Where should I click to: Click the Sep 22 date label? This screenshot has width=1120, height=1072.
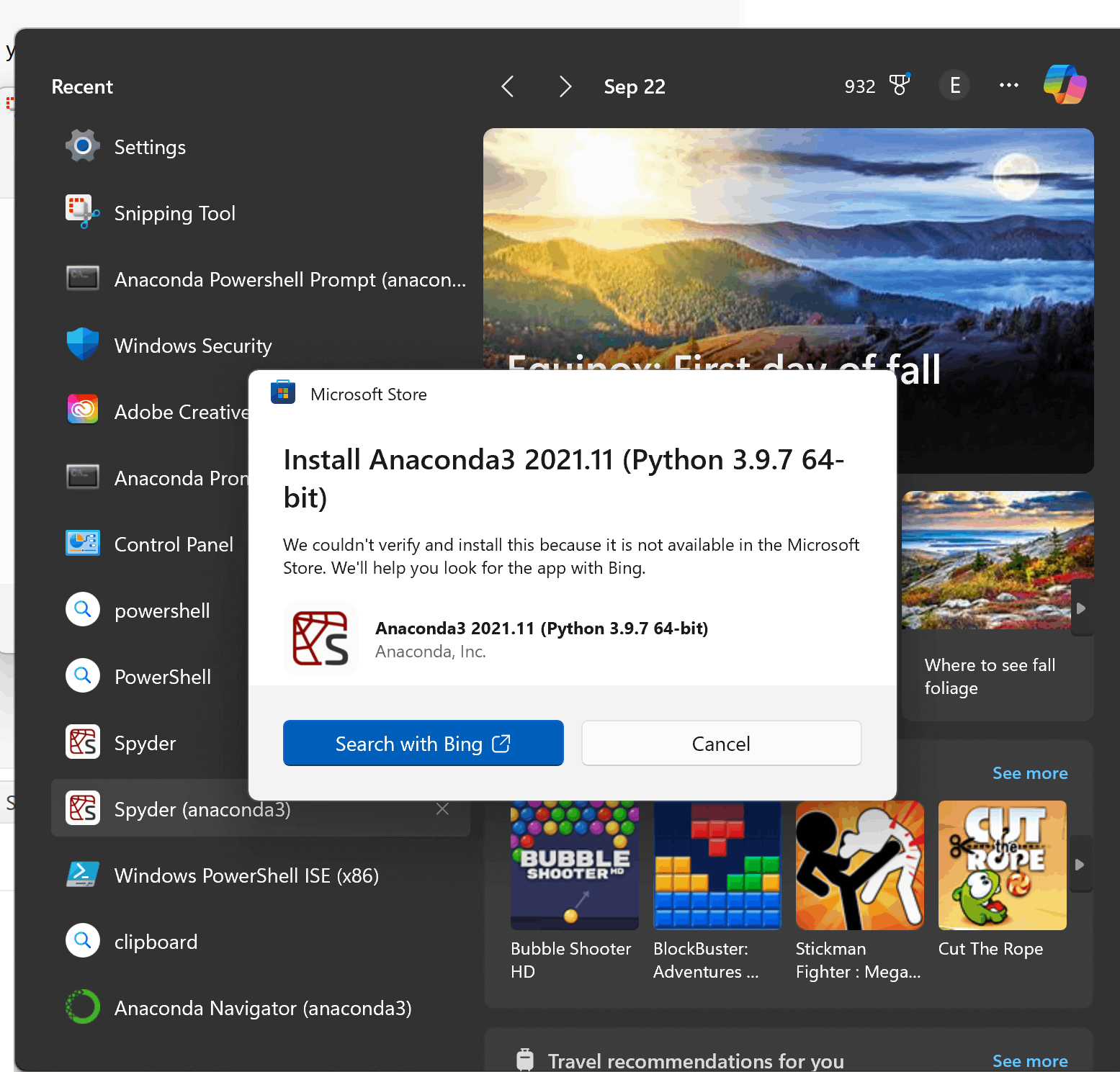coord(635,86)
